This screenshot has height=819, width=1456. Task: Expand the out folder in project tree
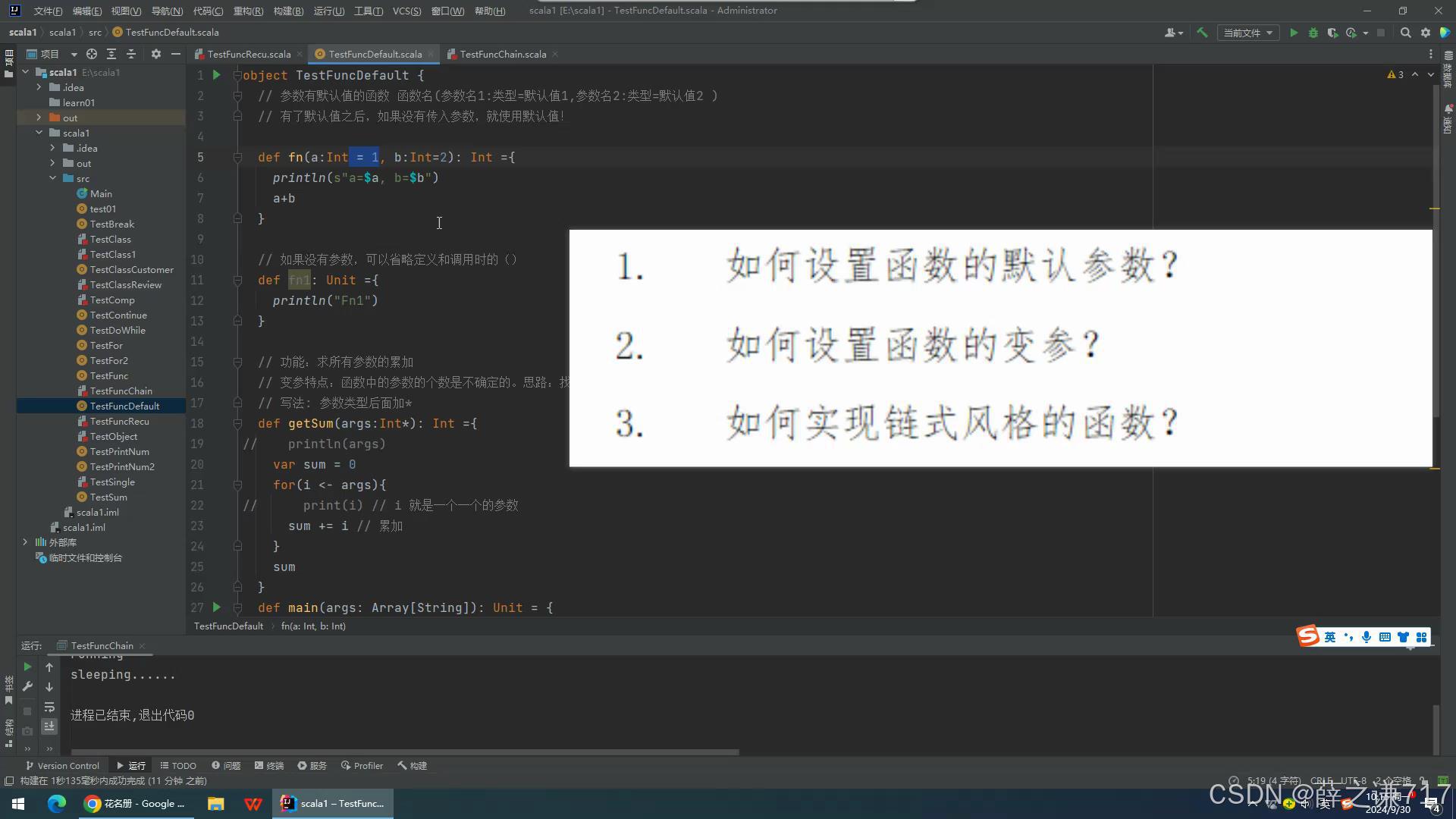click(x=39, y=118)
